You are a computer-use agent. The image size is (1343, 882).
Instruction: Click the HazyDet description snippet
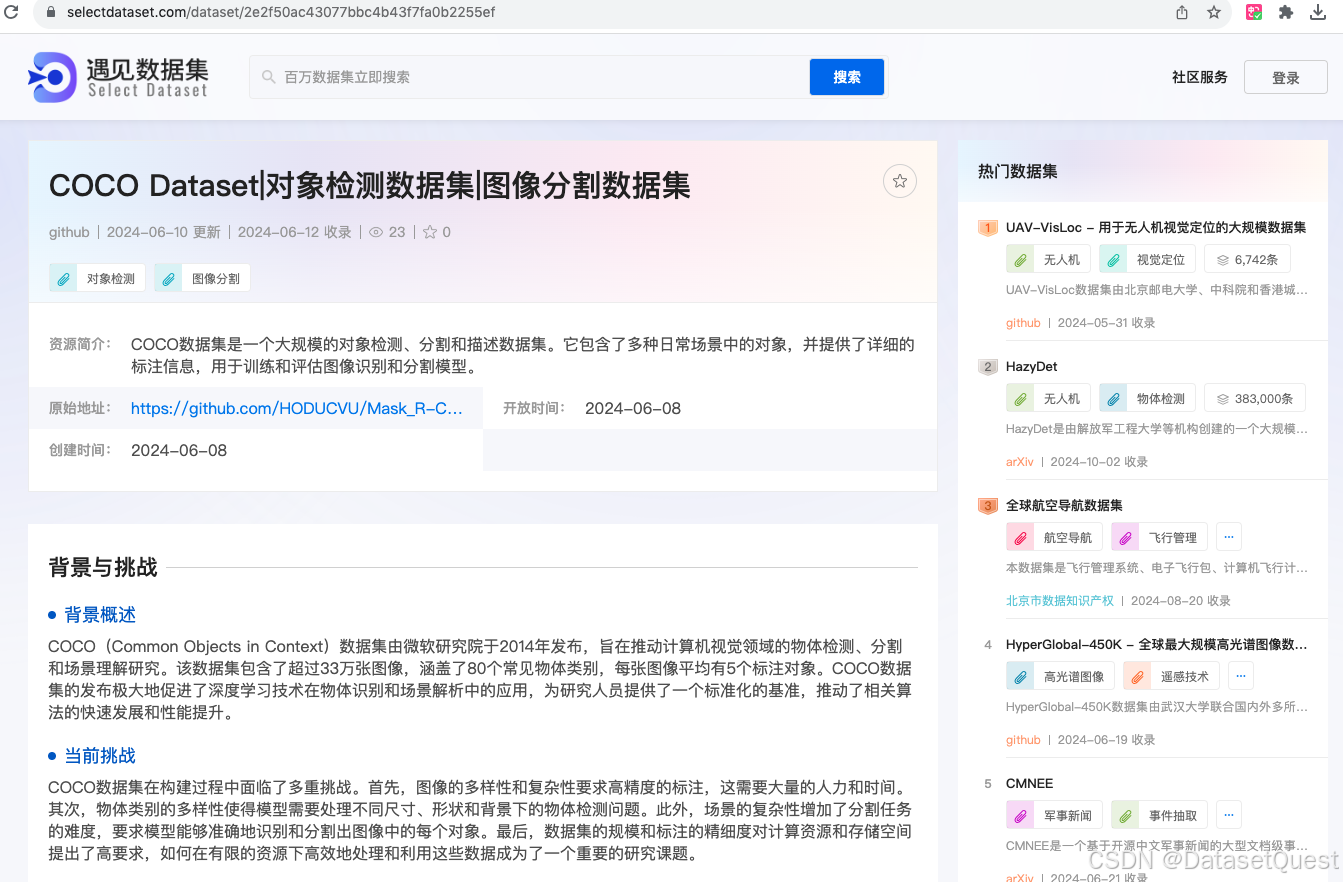click(x=1157, y=429)
